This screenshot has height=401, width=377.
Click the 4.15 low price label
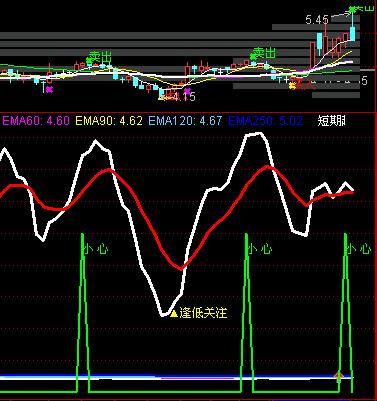[x=184, y=97]
